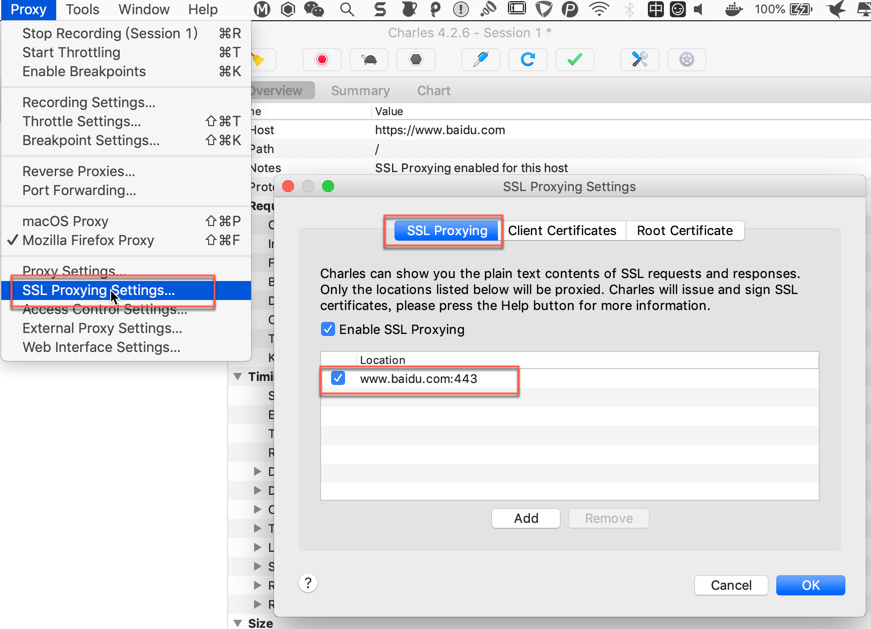Open Spotlight search magnifier icon
The width and height of the screenshot is (871, 629).
coord(347,9)
